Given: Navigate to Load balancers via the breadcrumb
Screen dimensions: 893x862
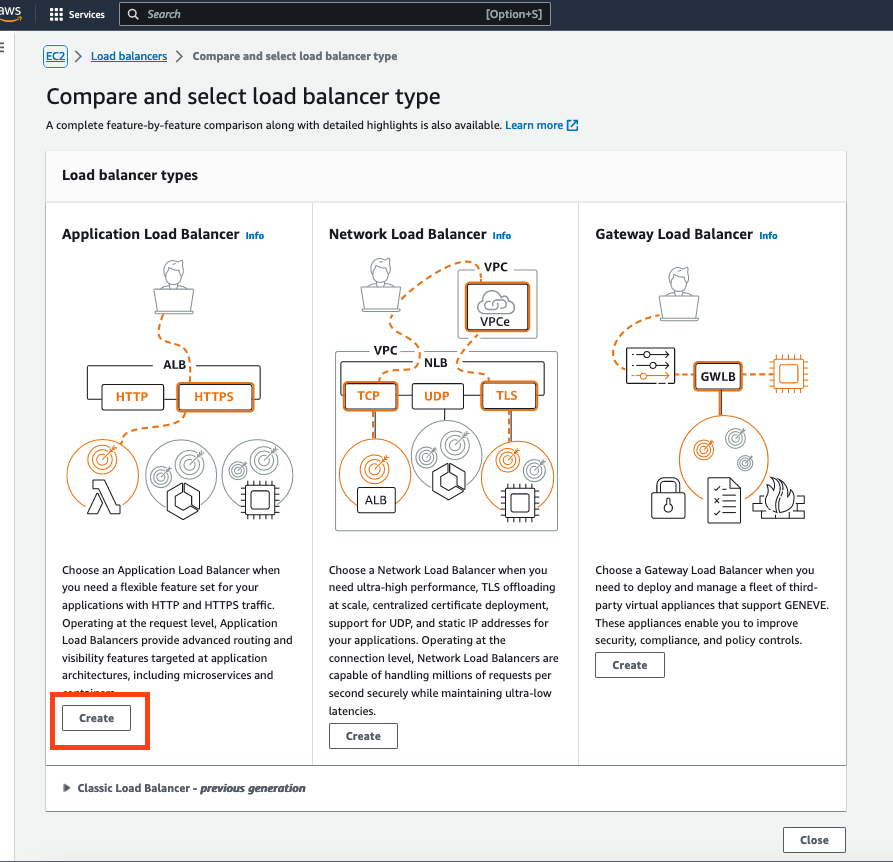Looking at the screenshot, I should point(128,56).
